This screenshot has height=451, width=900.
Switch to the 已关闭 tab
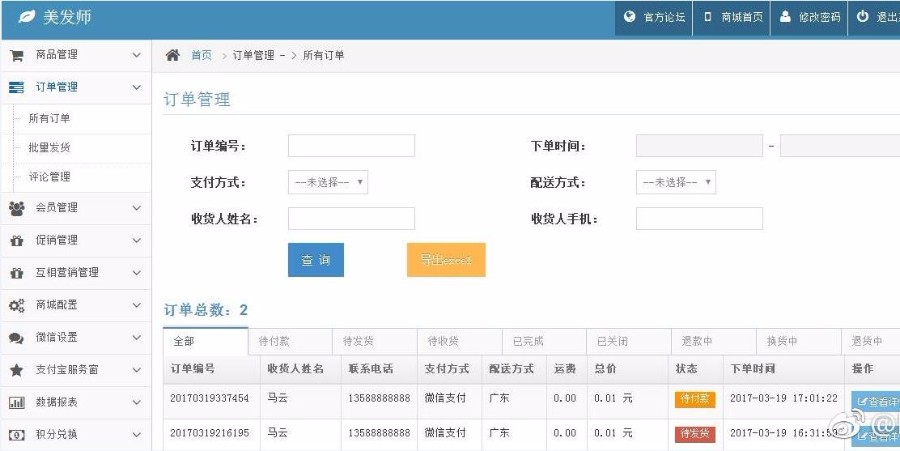coord(629,341)
